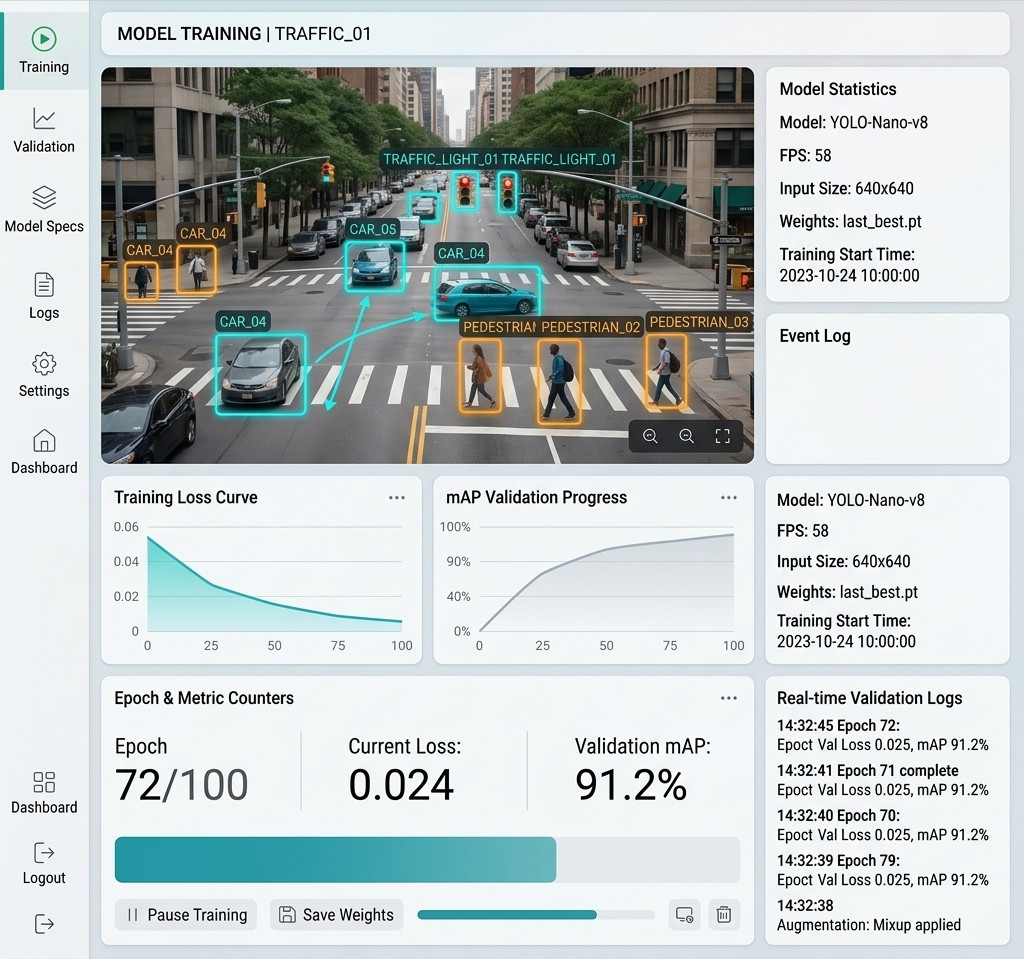Zoom out on the detection preview

click(686, 436)
